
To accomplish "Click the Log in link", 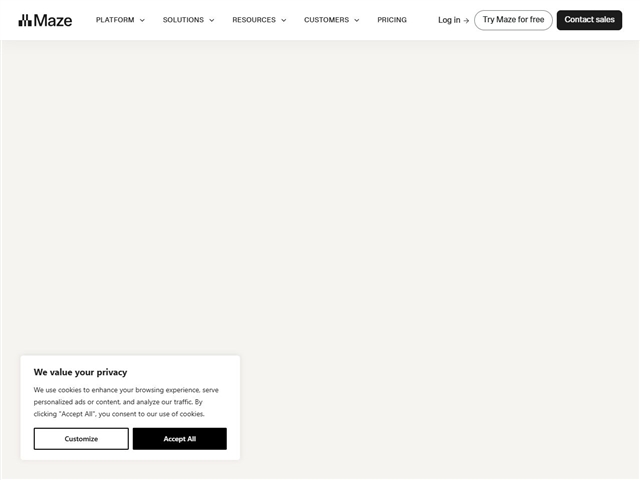I will point(449,20).
